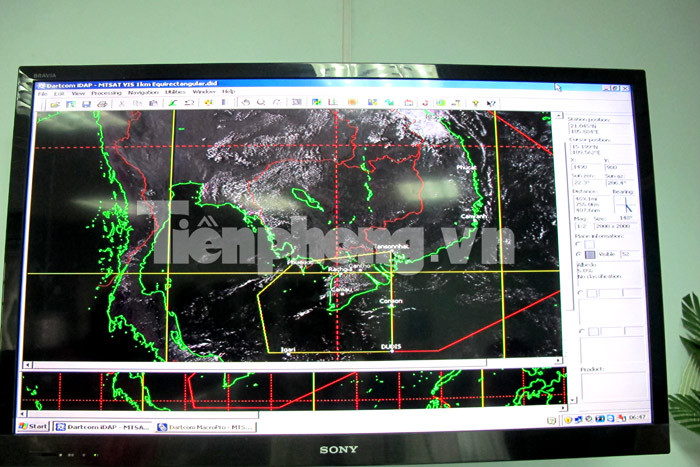The image size is (700, 467).
Task: Select the magnifying glass zoom tool
Action: [261, 102]
